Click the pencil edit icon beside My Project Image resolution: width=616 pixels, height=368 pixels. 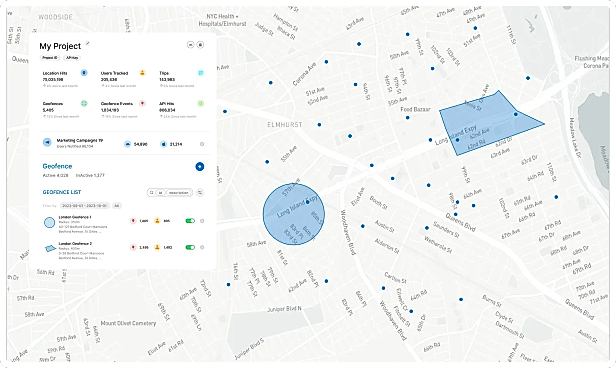tap(88, 44)
